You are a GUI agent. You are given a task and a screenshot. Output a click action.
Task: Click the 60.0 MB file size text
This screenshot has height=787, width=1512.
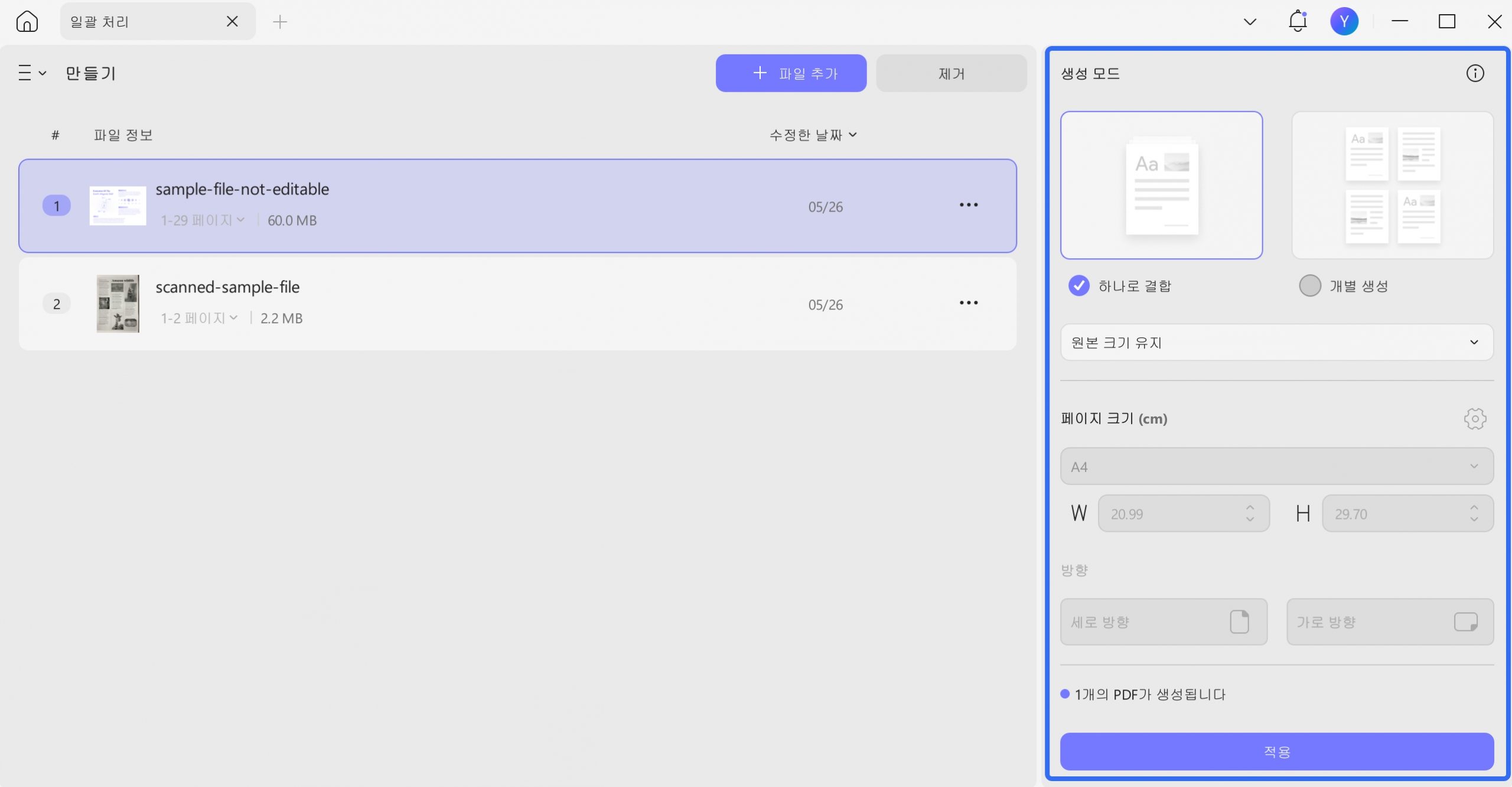coord(292,220)
